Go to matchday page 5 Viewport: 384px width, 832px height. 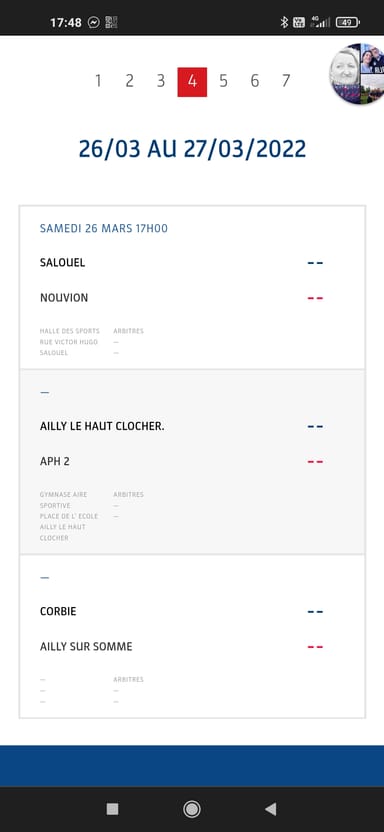pyautogui.click(x=223, y=81)
